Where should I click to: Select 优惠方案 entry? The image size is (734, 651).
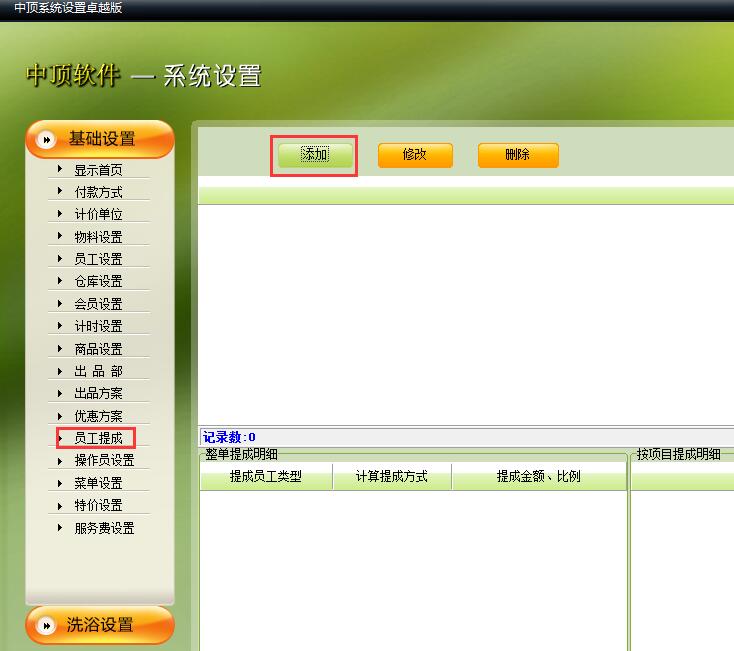[x=98, y=416]
